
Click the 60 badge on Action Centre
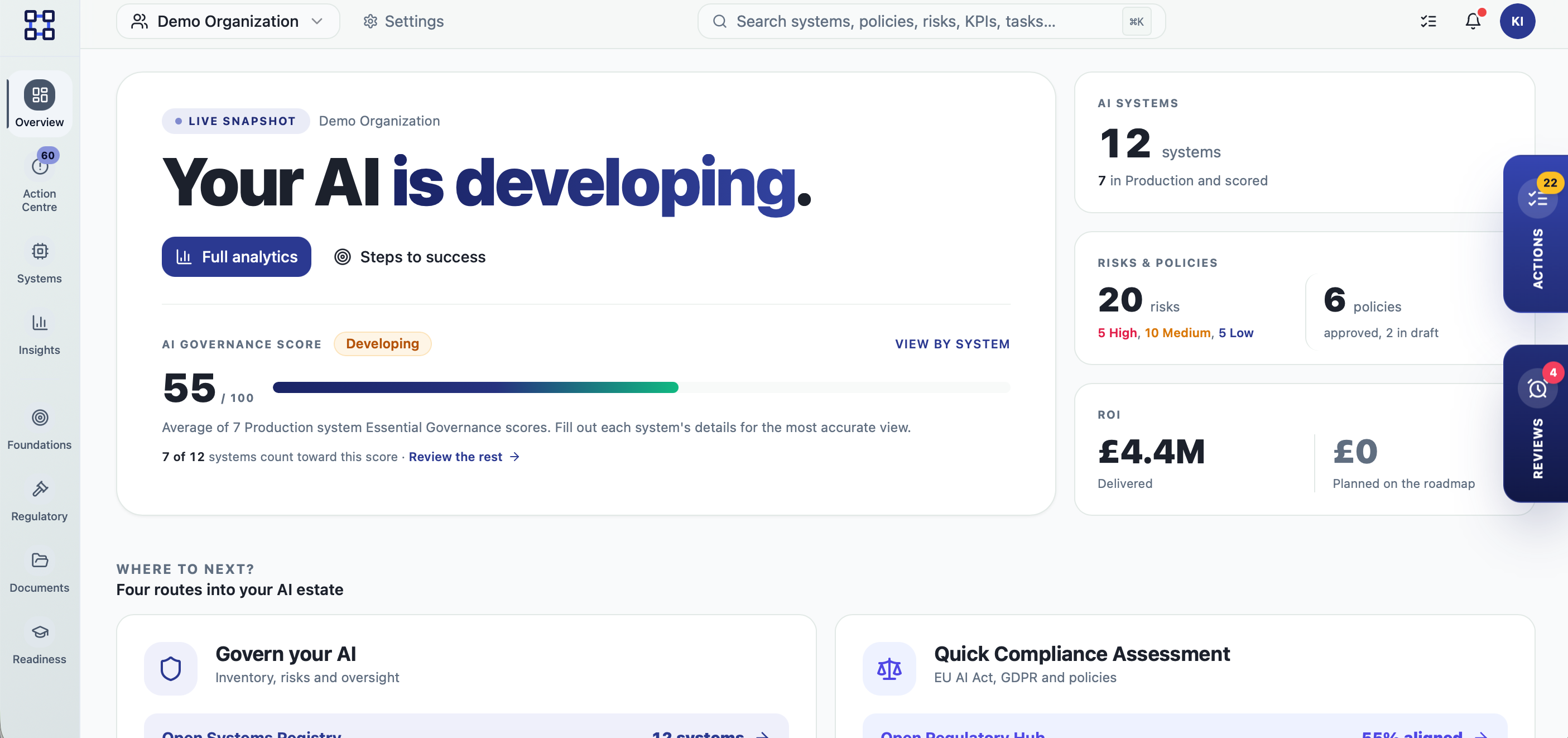point(48,155)
